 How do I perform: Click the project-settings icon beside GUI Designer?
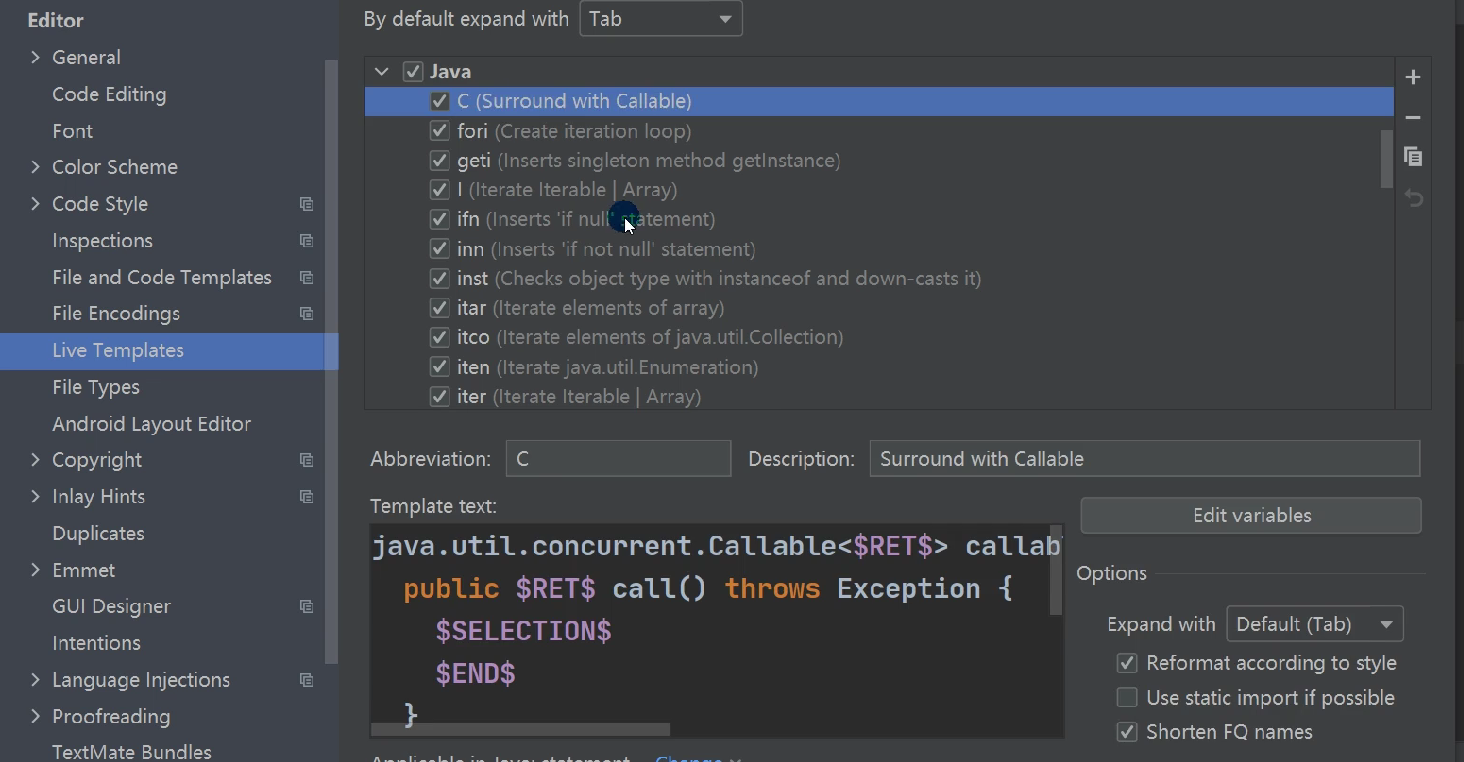pyautogui.click(x=306, y=607)
